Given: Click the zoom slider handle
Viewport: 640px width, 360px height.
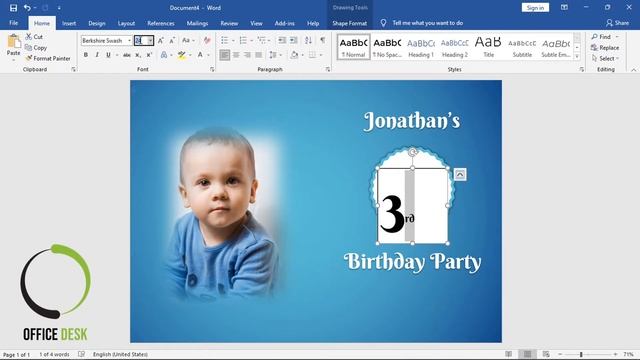Looking at the screenshot, I should click(581, 354).
